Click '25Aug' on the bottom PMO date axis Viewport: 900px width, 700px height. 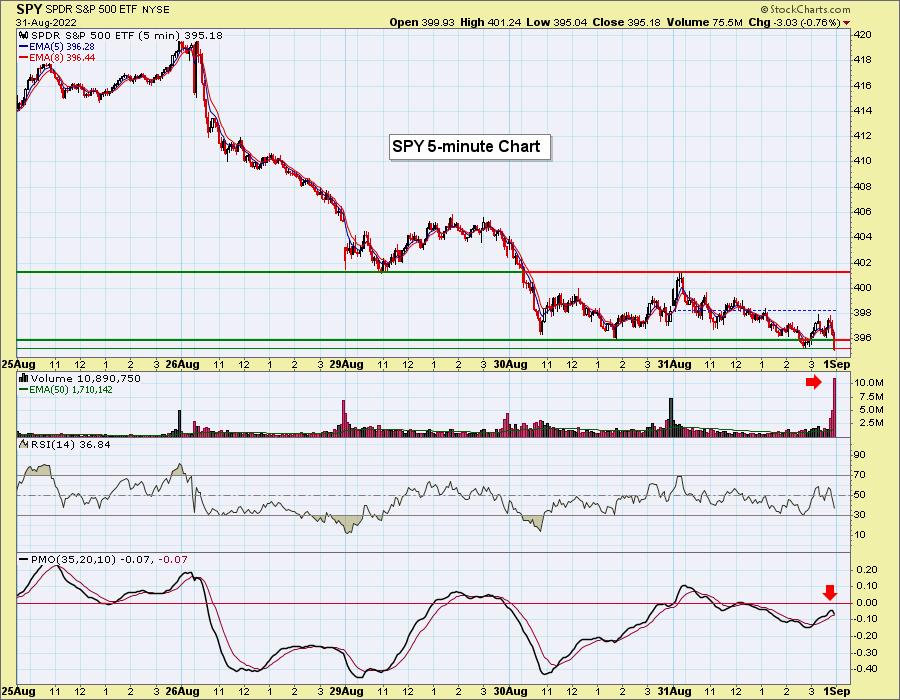pyautogui.click(x=18, y=691)
